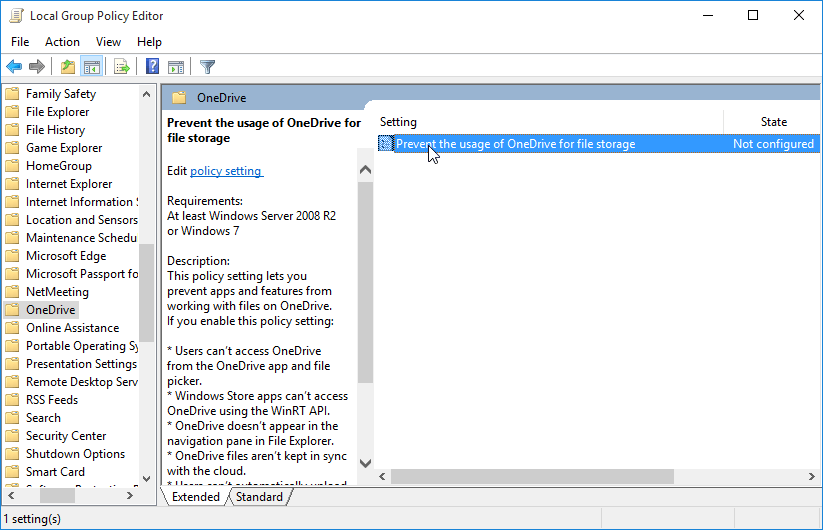Image resolution: width=823 pixels, height=530 pixels.
Task: Click the tree pane scroll up arrow
Action: pyautogui.click(x=147, y=94)
